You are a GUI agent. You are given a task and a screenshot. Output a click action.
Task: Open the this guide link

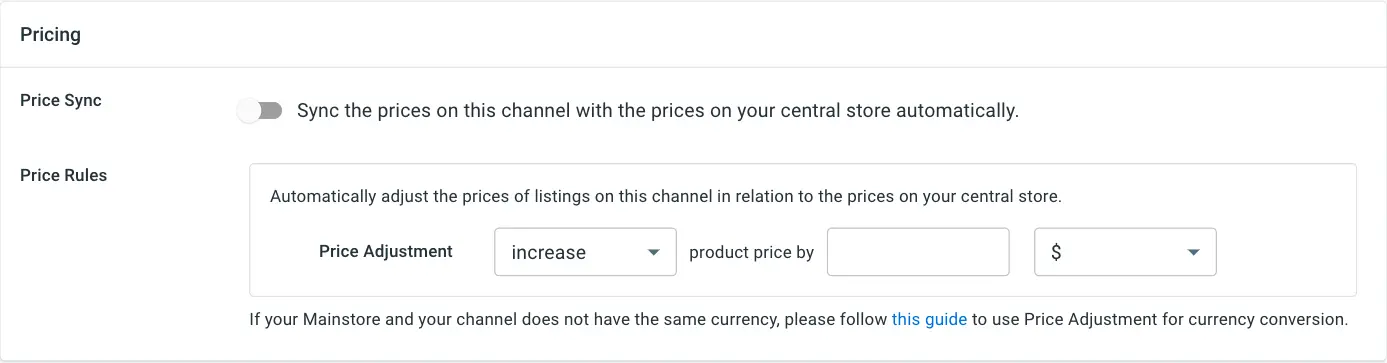point(929,320)
